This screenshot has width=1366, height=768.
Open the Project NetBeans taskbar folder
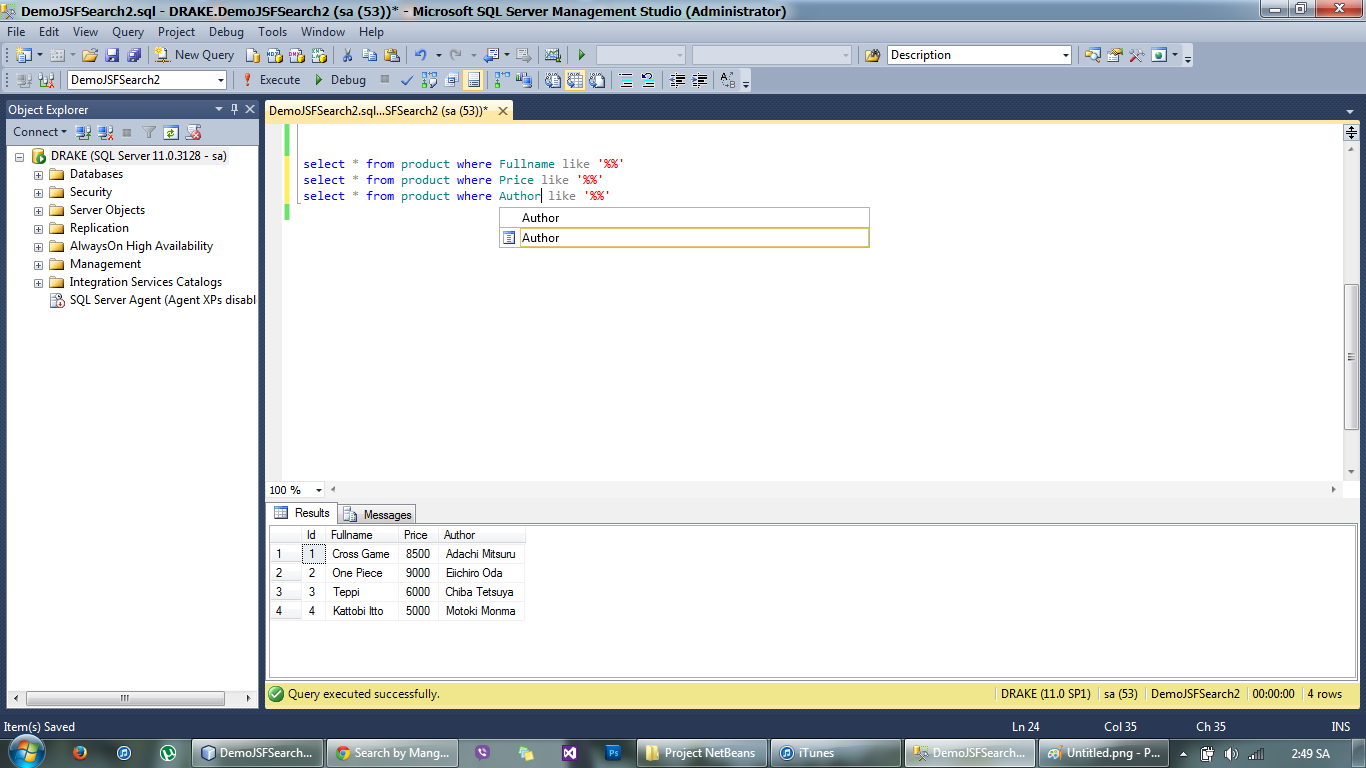tap(702, 753)
